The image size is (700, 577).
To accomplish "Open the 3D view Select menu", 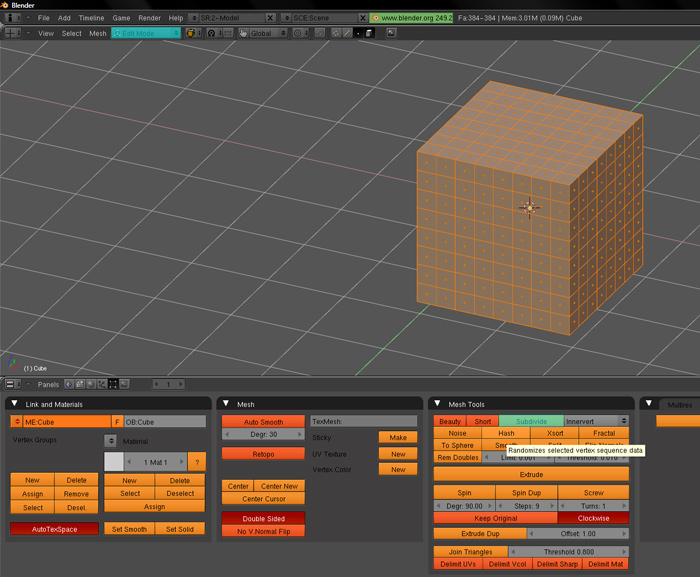I will tap(71, 33).
